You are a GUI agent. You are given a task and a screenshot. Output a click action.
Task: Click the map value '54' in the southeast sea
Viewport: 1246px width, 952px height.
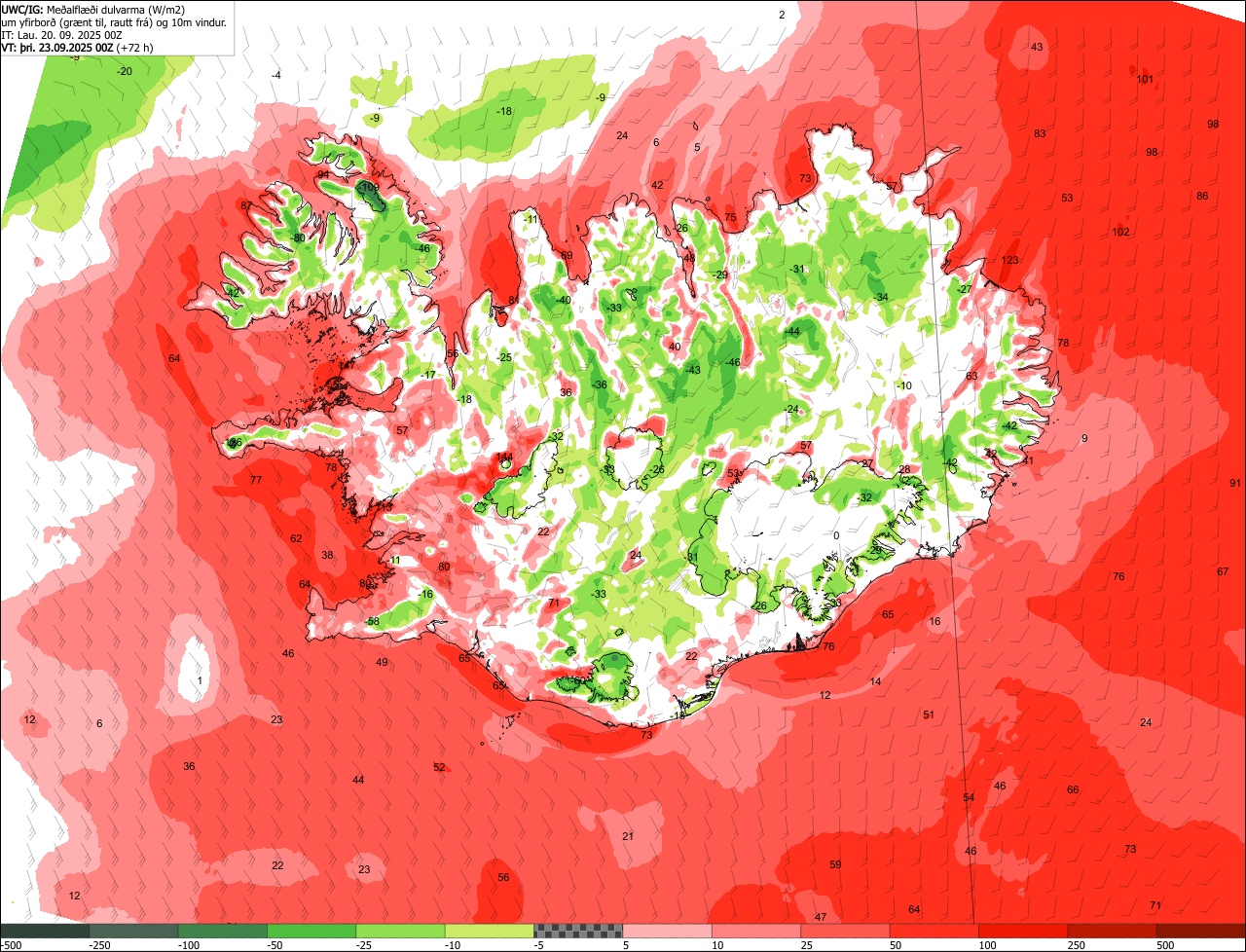click(969, 797)
